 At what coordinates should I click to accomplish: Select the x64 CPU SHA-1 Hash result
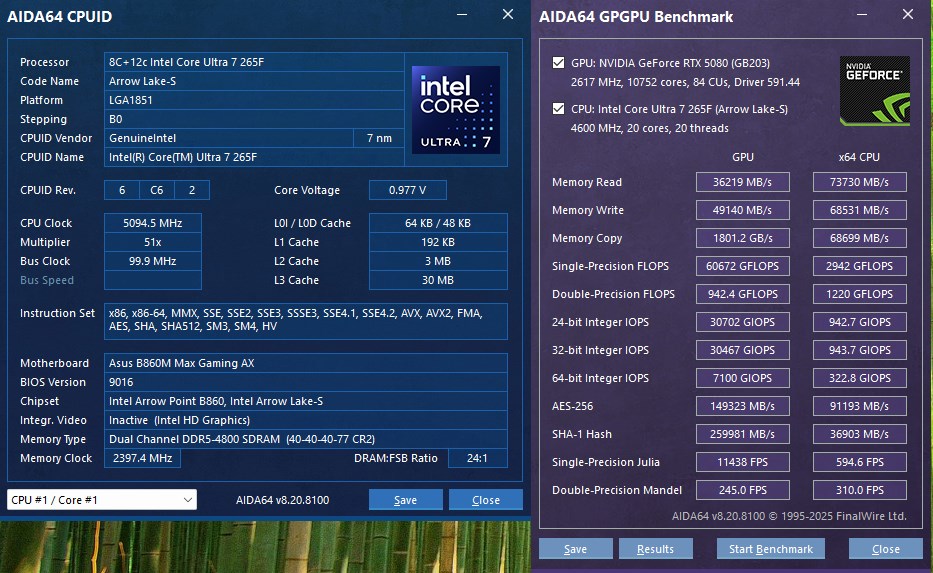859,434
